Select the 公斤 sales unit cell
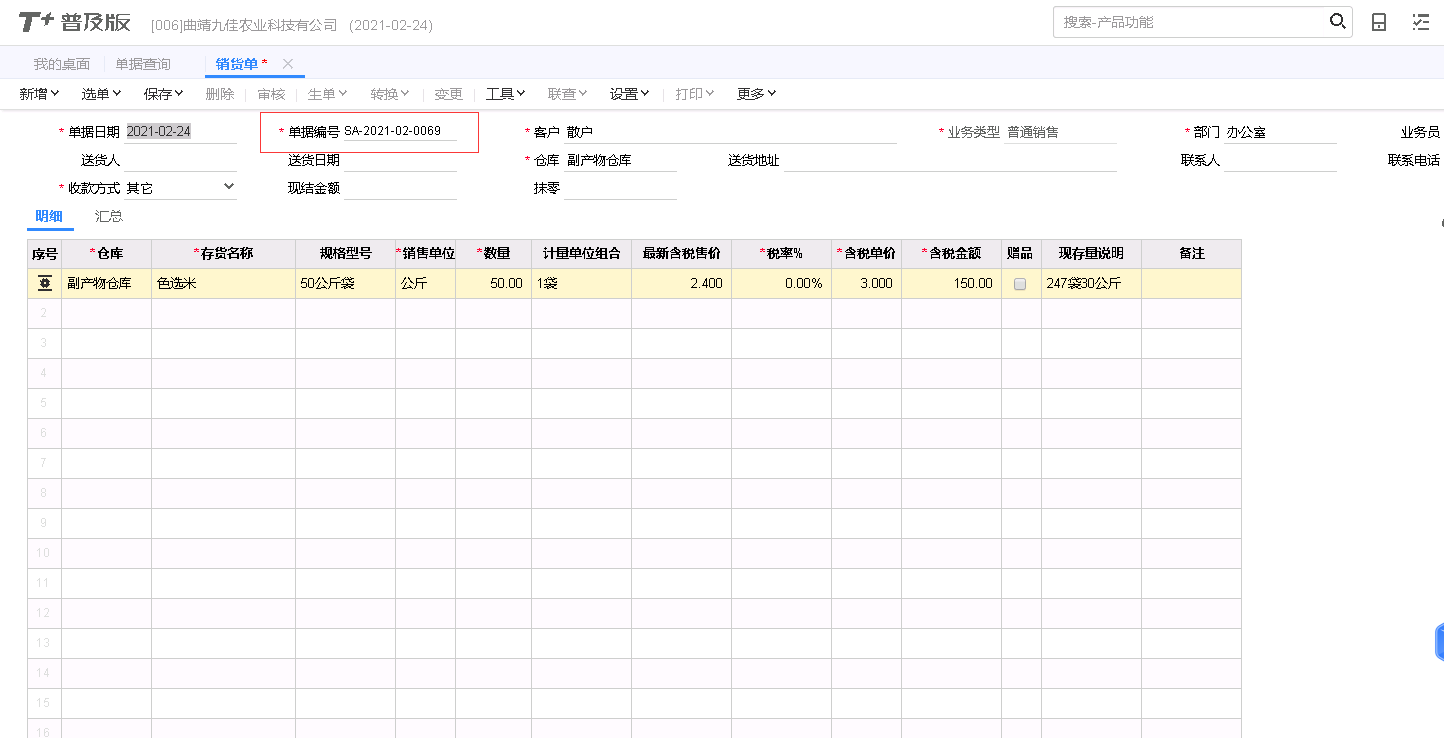 point(426,284)
